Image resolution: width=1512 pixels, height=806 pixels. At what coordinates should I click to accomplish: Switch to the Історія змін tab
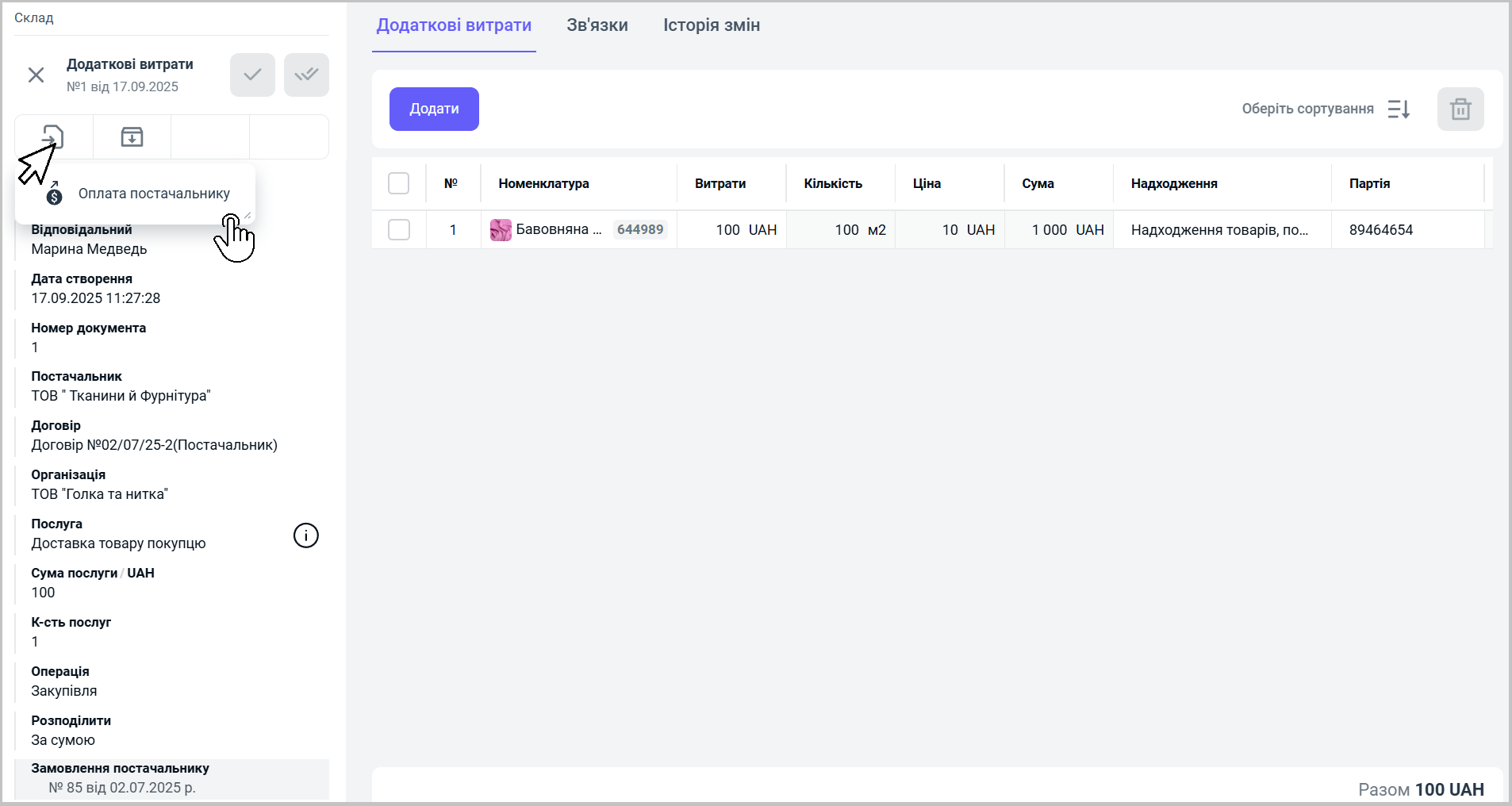[711, 25]
